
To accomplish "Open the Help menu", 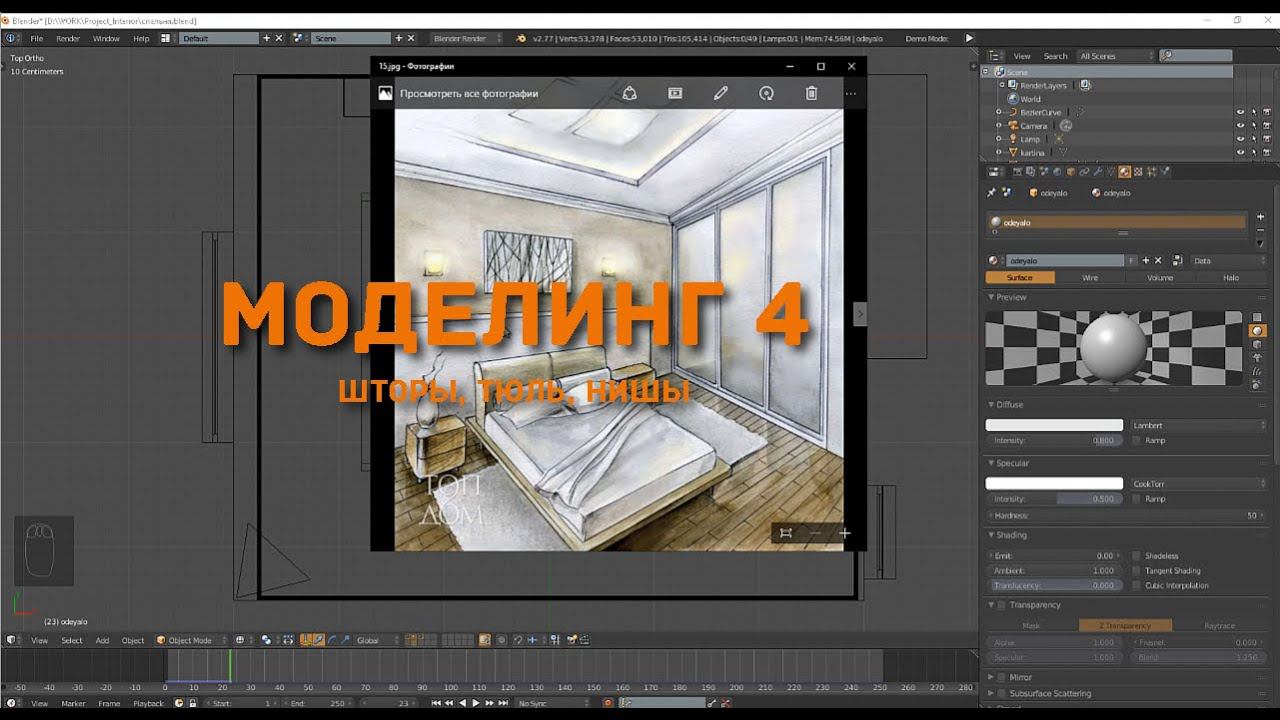I will 141,38.
